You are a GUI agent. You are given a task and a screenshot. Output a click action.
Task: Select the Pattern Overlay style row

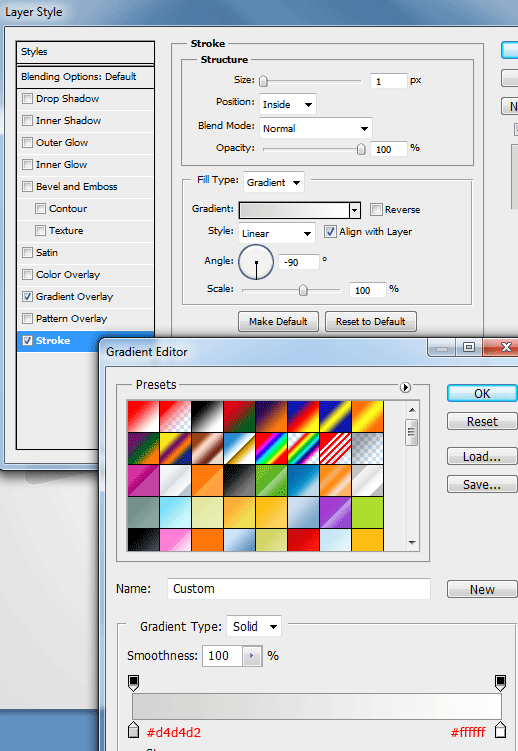(x=85, y=319)
